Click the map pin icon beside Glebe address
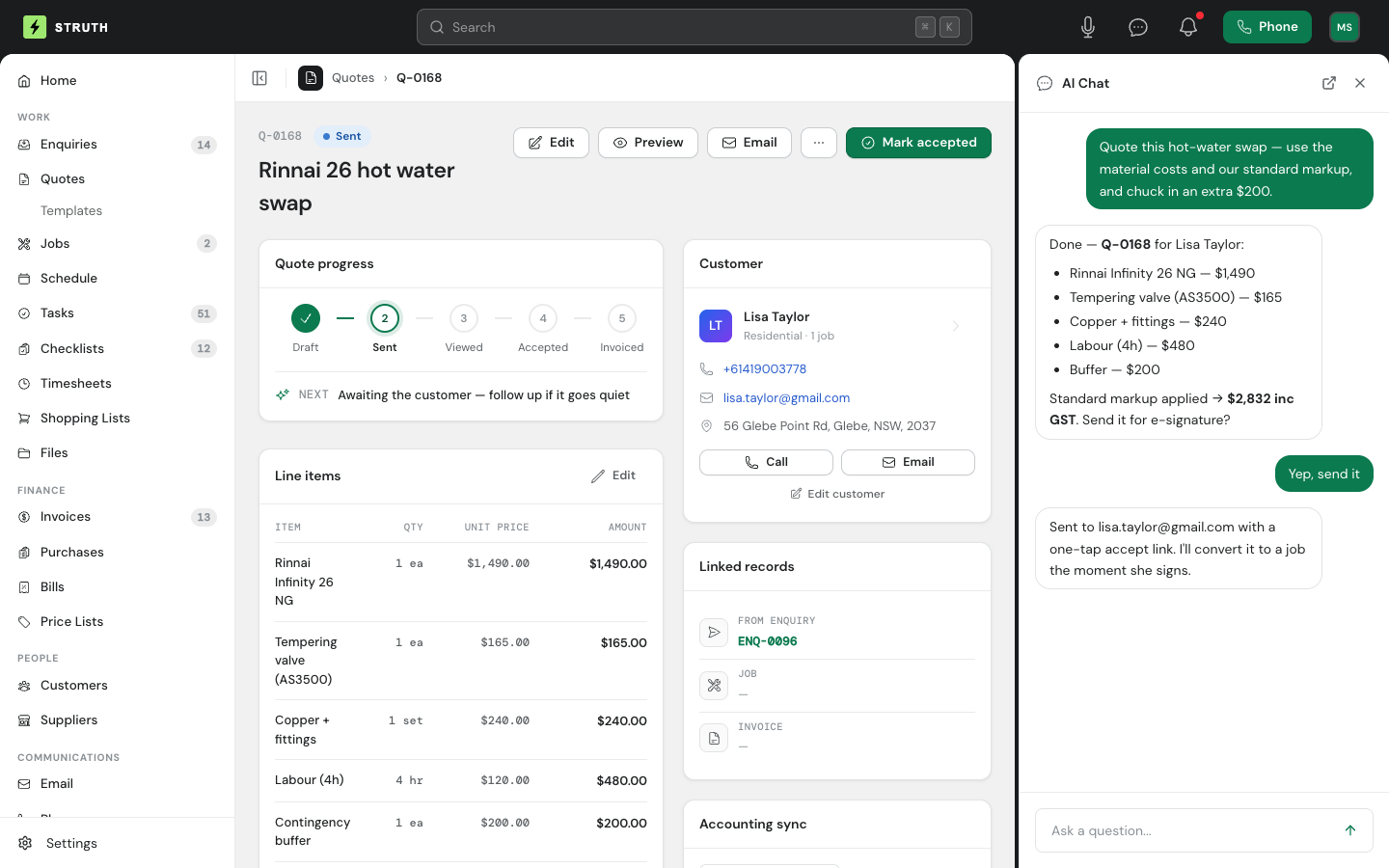Viewport: 1389px width, 868px height. [x=706, y=426]
